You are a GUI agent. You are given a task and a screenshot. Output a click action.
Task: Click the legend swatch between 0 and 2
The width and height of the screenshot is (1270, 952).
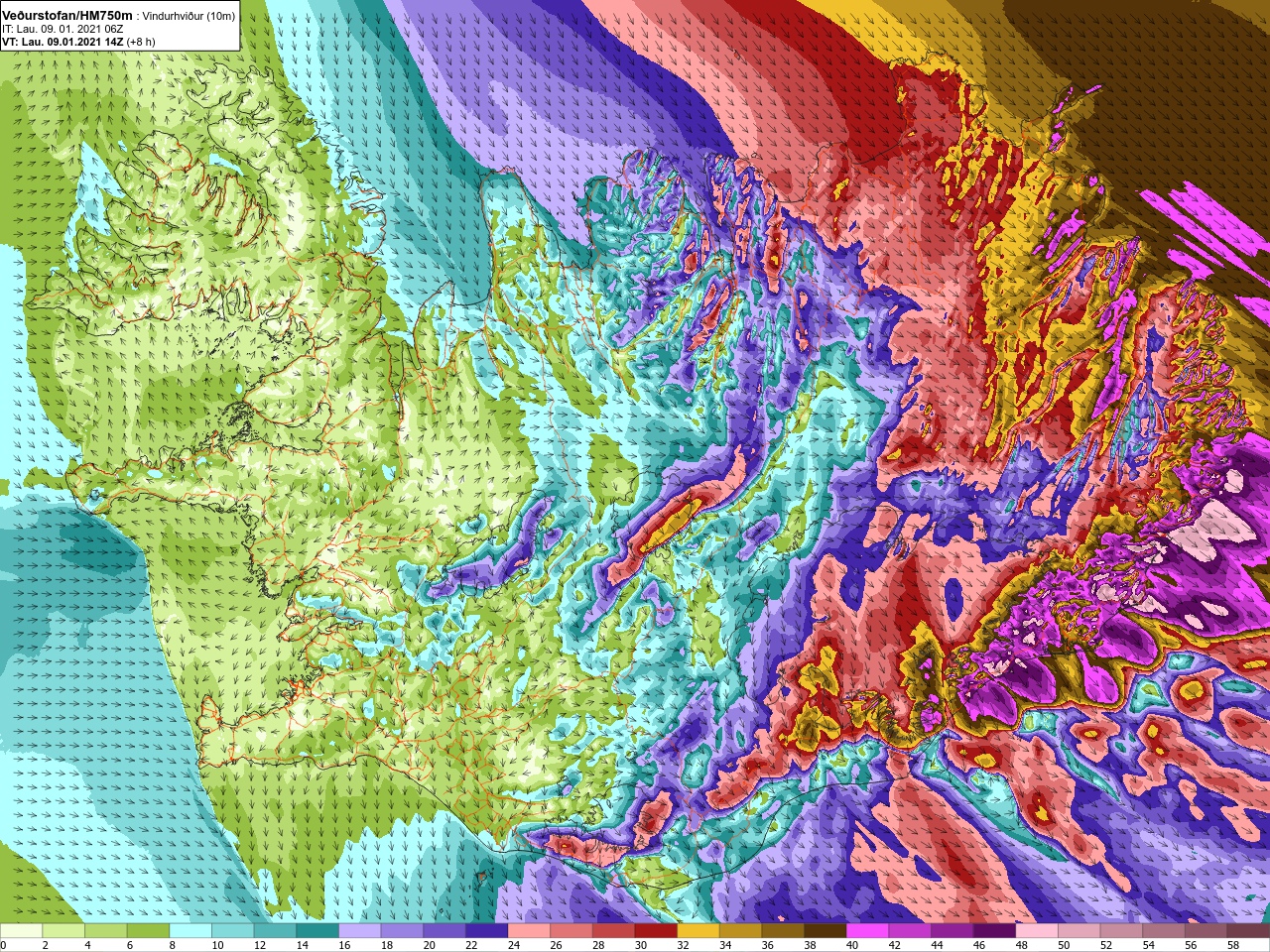click(x=21, y=932)
